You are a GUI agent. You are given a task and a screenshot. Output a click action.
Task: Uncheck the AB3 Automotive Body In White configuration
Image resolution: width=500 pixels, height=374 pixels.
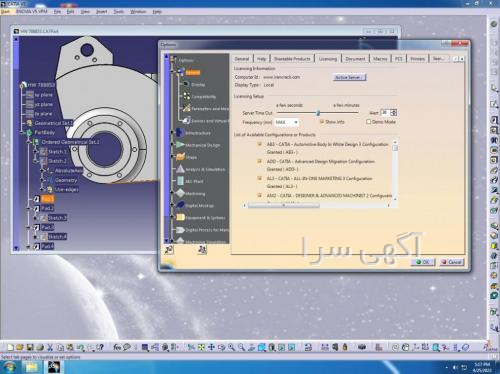260,144
